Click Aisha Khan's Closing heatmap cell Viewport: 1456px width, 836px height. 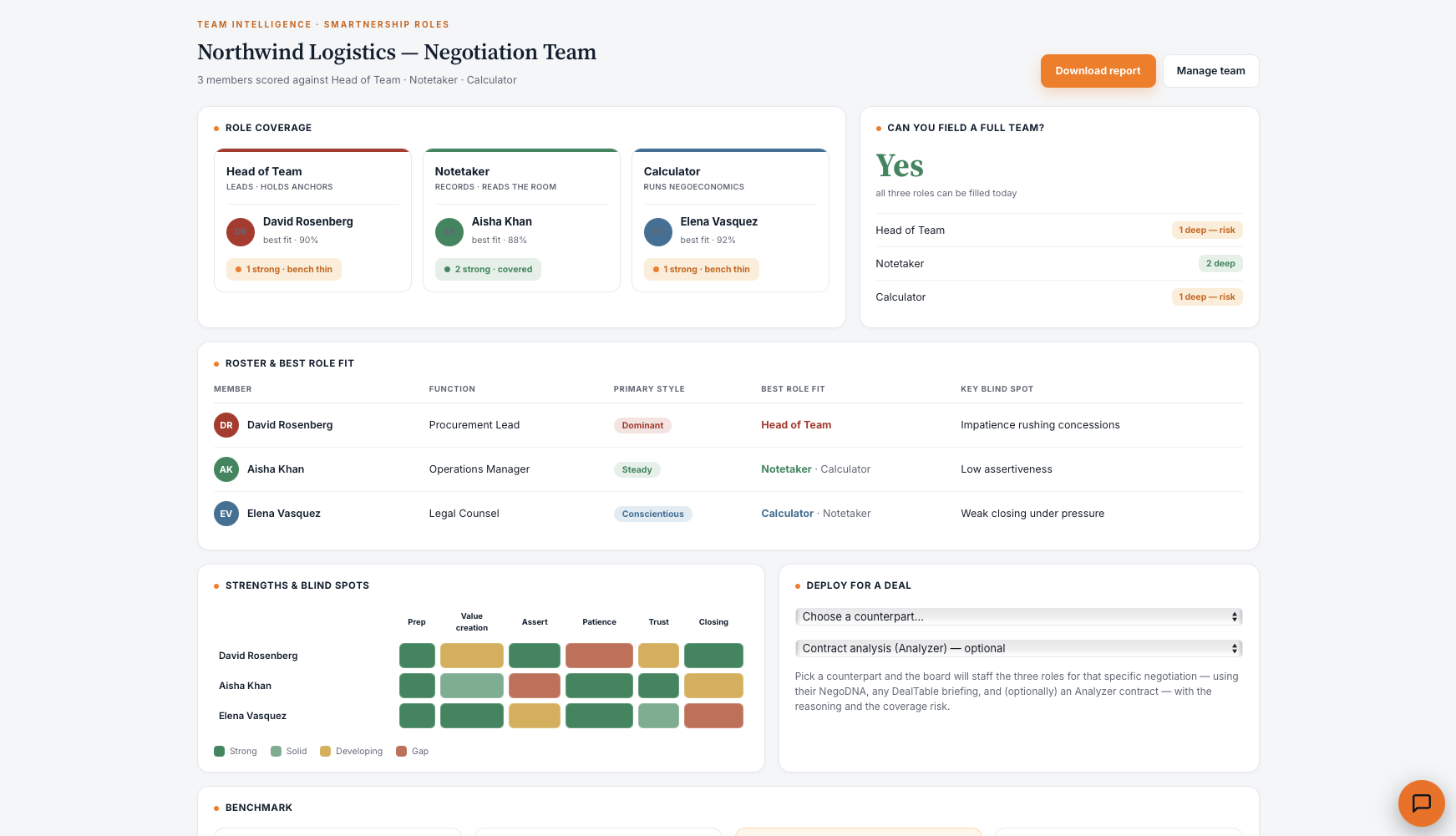[x=713, y=686]
